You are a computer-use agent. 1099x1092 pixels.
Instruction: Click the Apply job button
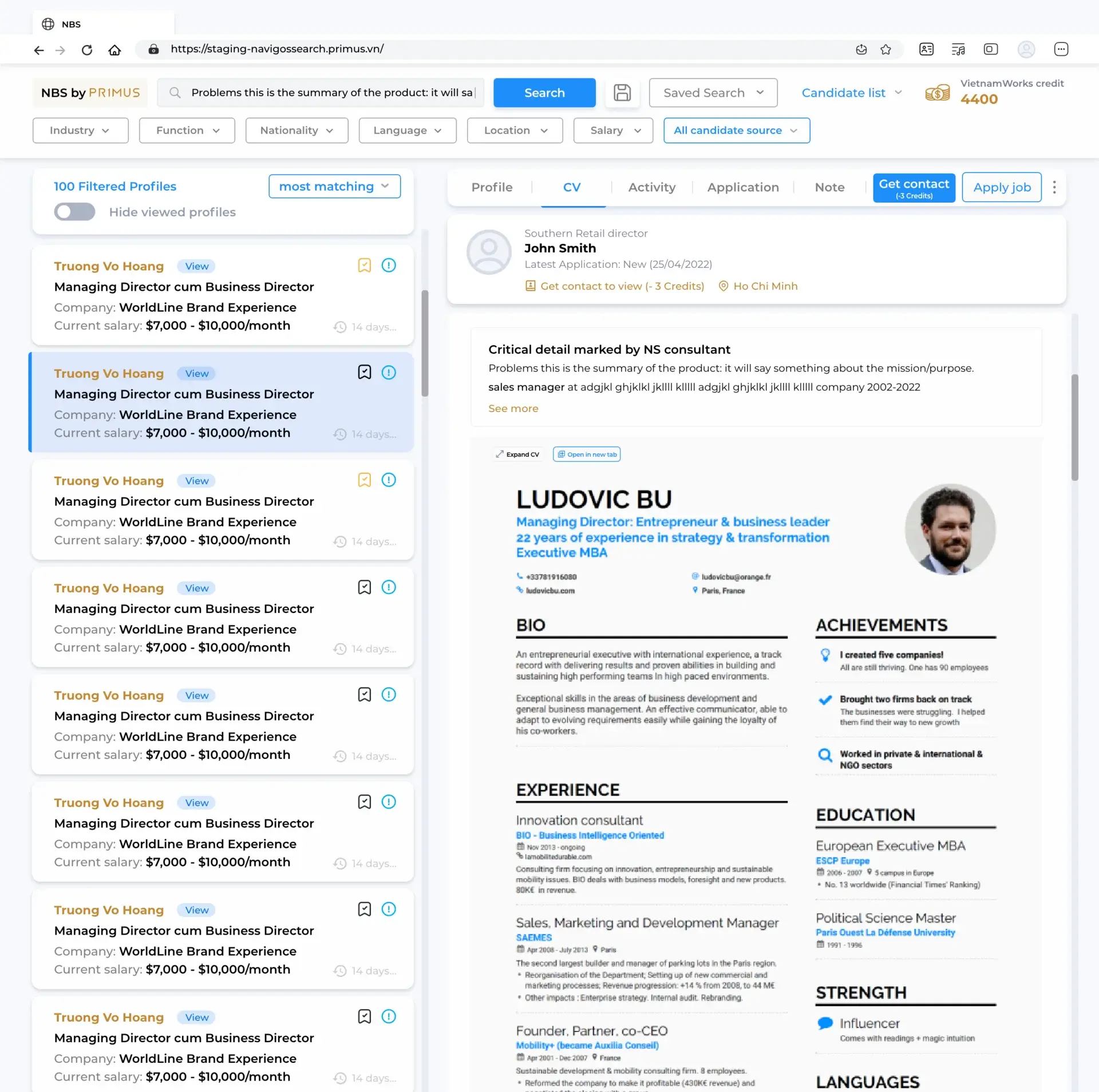coord(1002,187)
